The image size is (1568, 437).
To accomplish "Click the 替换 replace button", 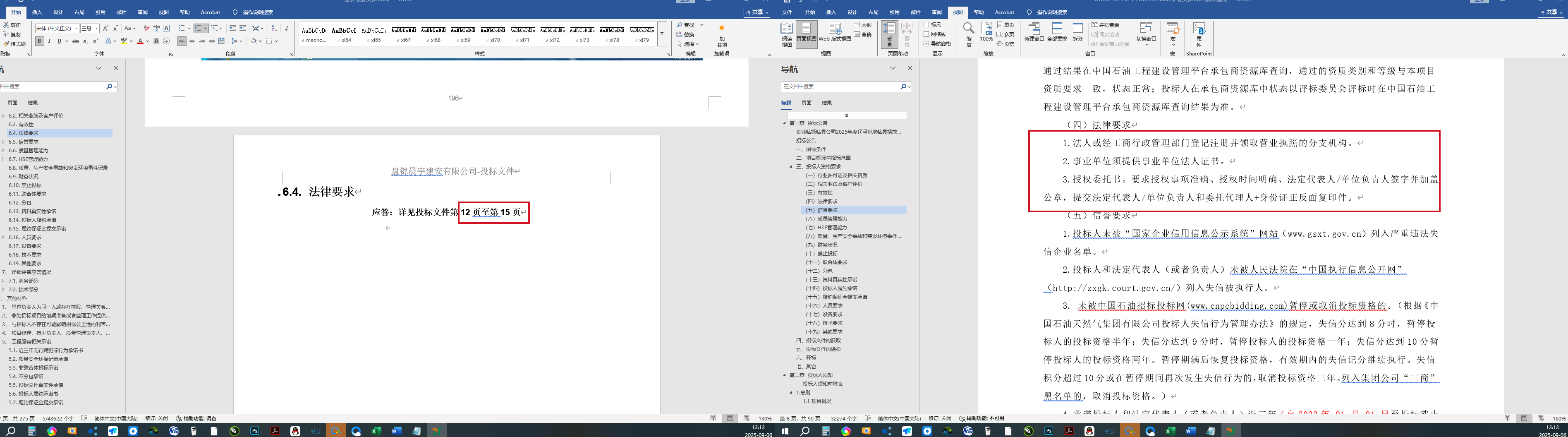I will (688, 35).
